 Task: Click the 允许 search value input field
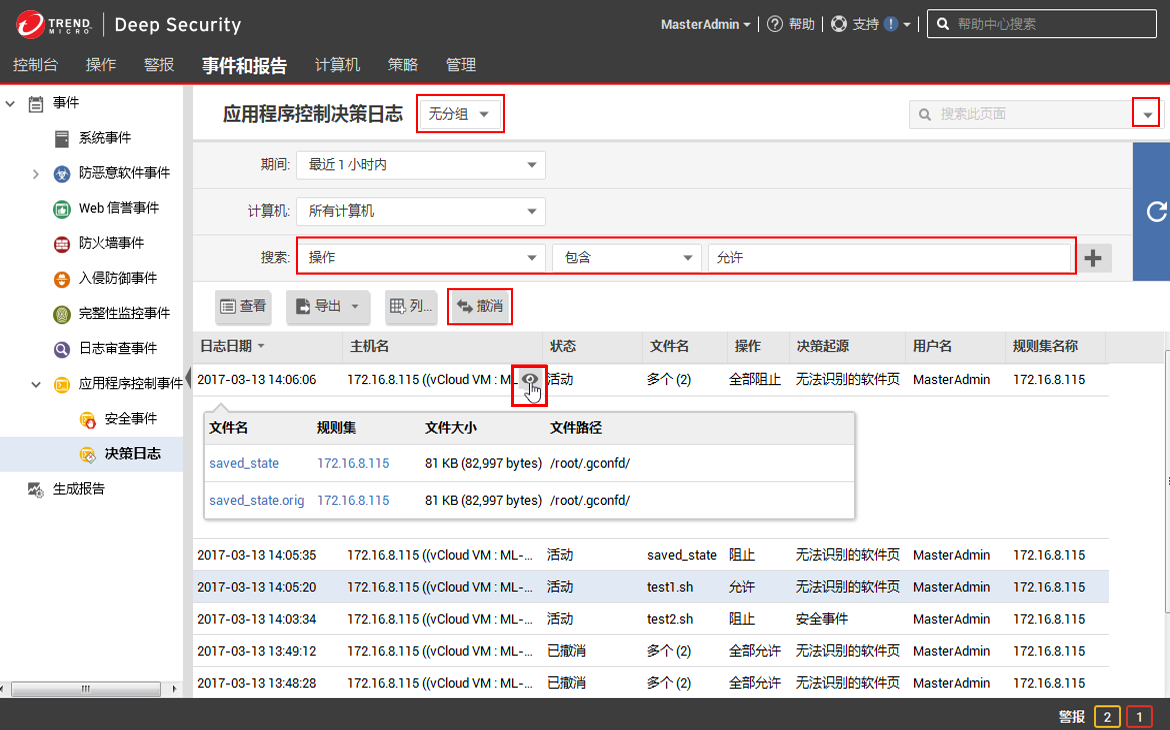click(x=890, y=258)
